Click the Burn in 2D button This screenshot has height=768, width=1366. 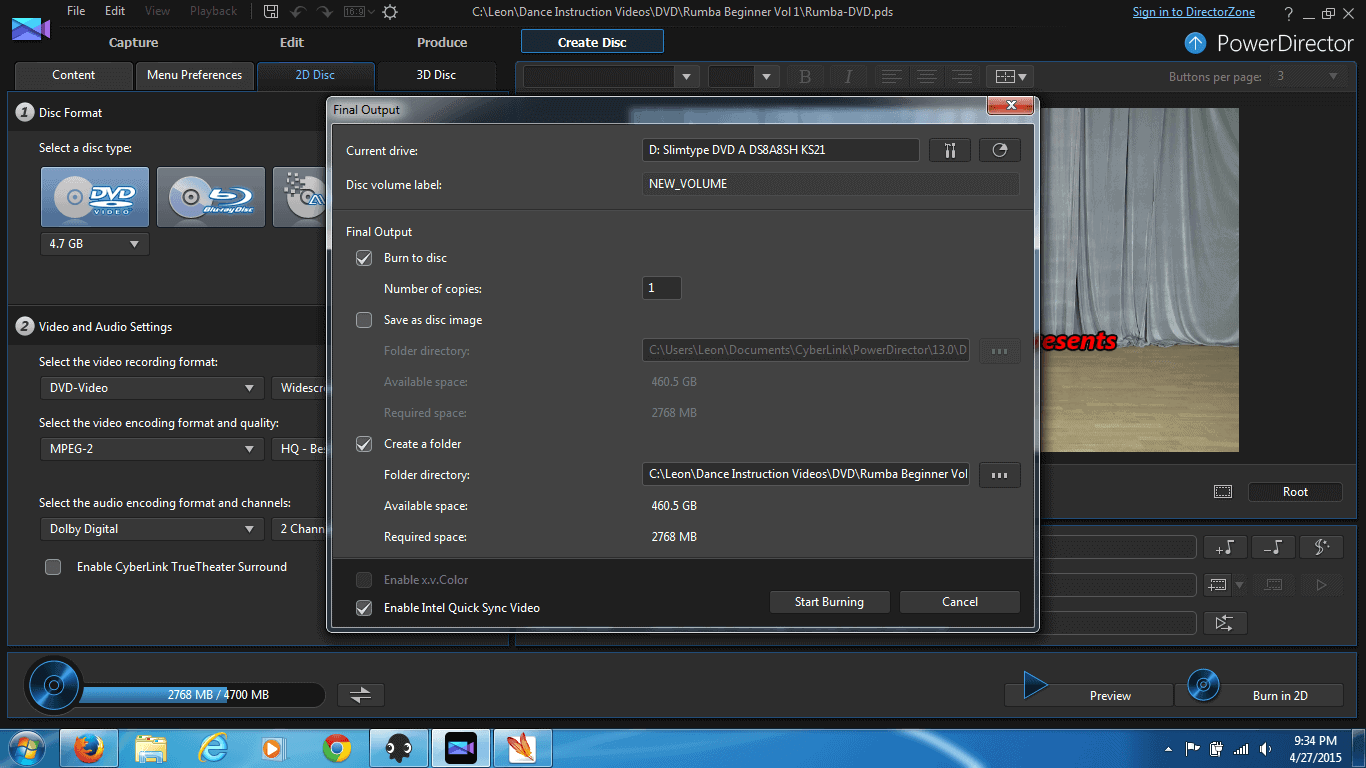point(1259,695)
